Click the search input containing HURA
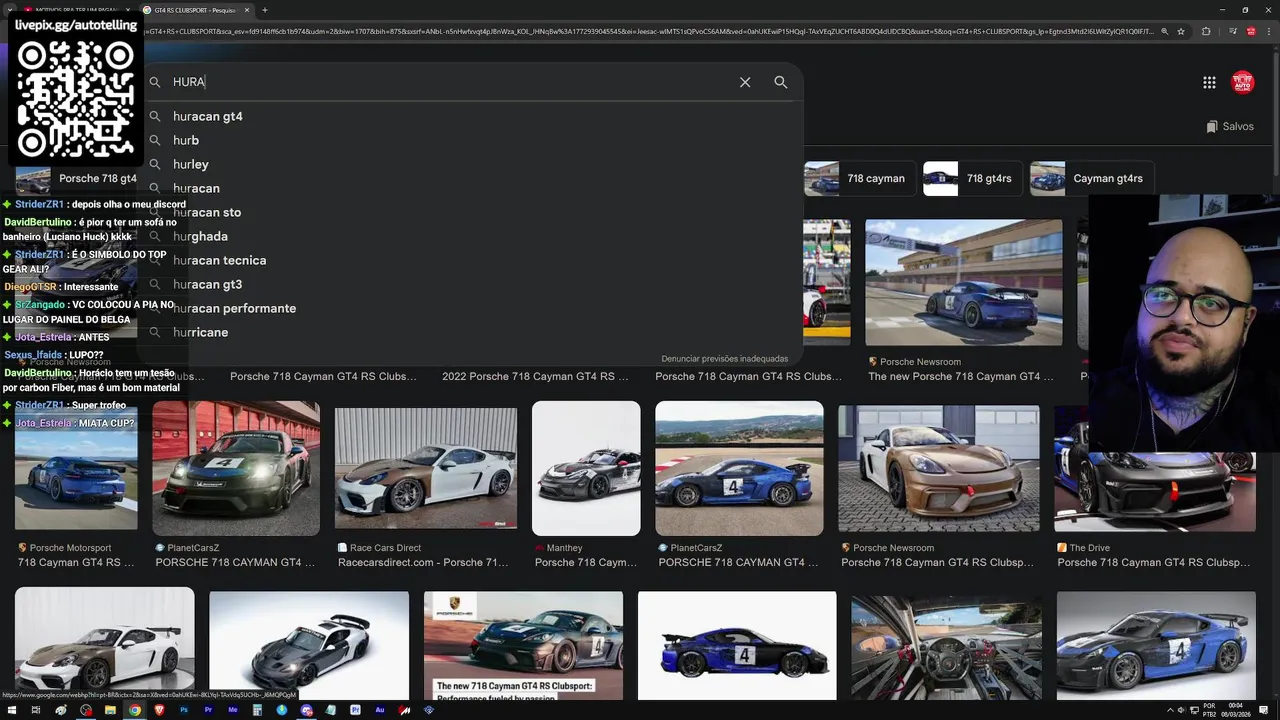This screenshot has height=720, width=1280. (x=450, y=82)
